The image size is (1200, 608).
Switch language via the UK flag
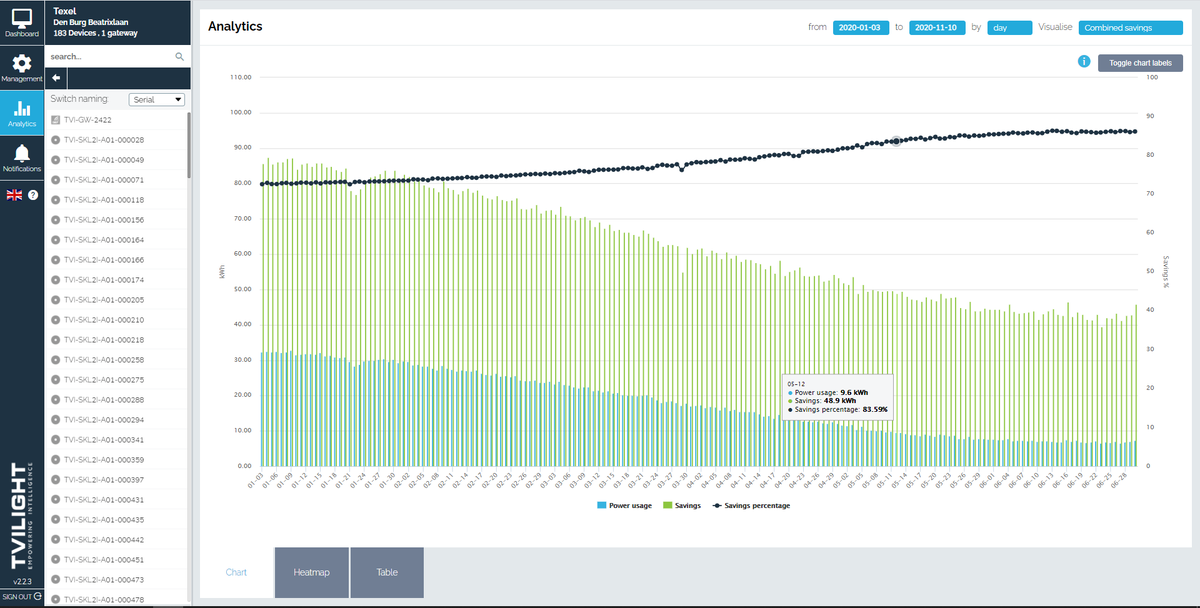click(x=15, y=194)
